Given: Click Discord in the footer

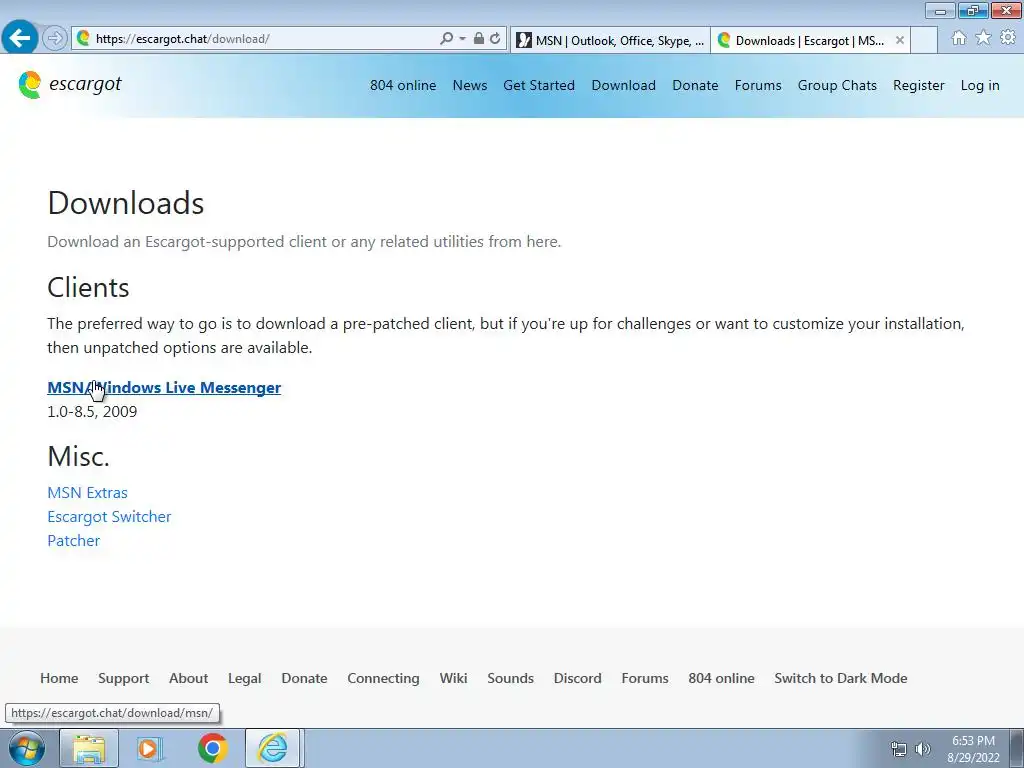Looking at the screenshot, I should click(577, 678).
